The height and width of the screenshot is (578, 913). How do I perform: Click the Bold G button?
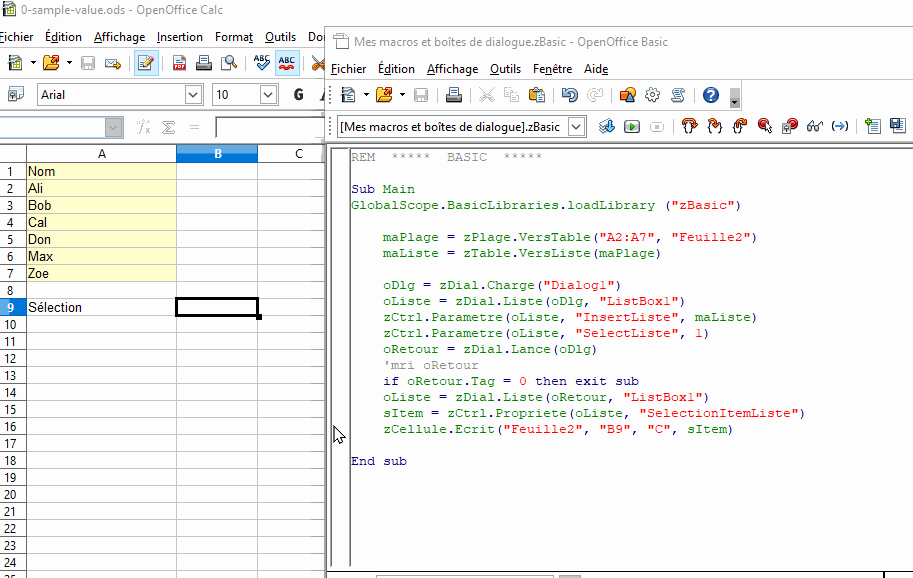coord(299,95)
